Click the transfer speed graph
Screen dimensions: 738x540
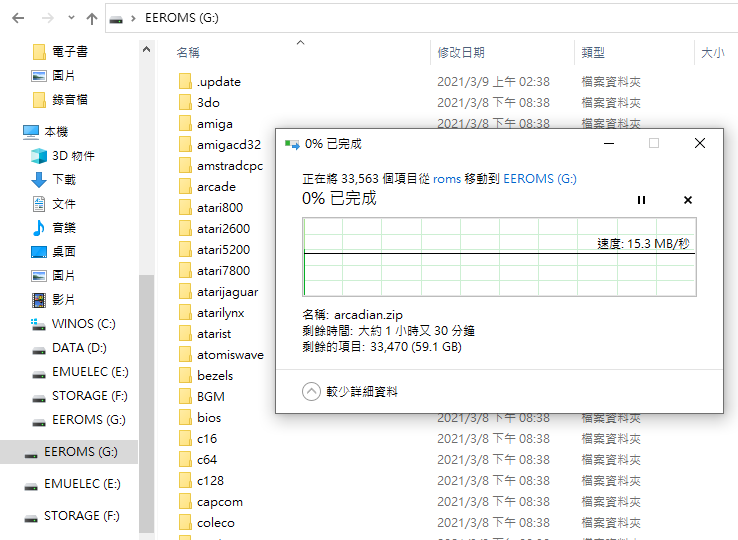[500, 257]
